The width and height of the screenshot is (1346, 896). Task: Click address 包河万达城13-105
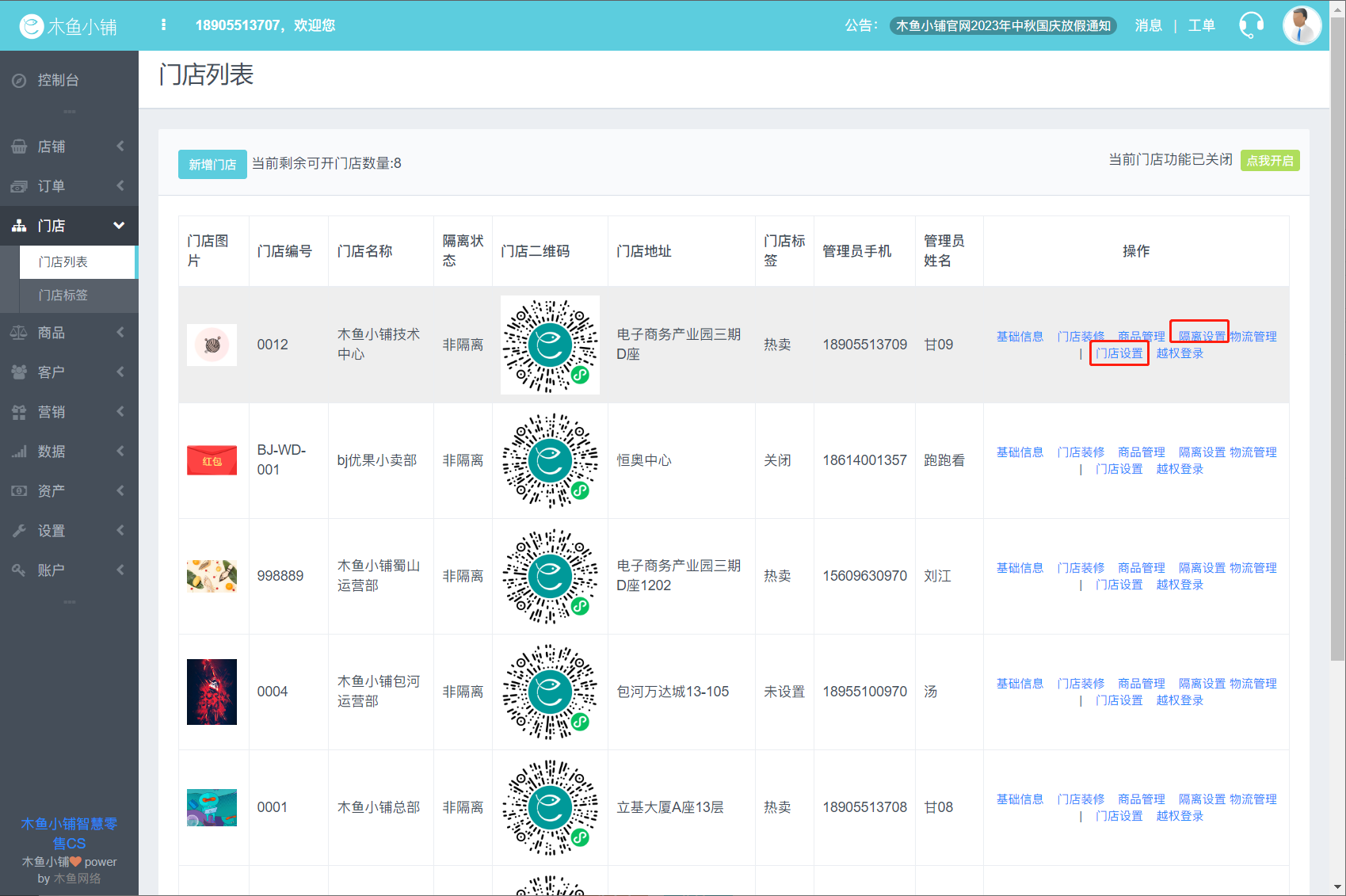[673, 692]
